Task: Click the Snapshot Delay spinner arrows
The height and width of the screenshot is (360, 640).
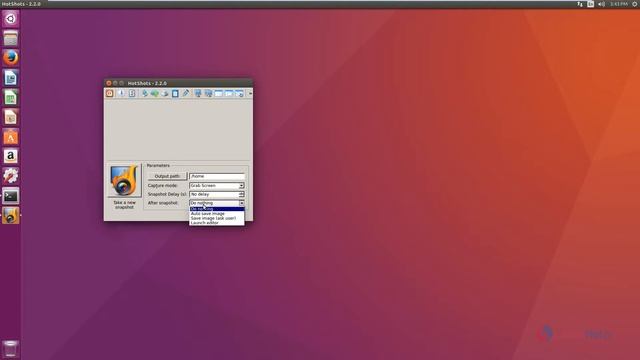Action: pos(242,194)
